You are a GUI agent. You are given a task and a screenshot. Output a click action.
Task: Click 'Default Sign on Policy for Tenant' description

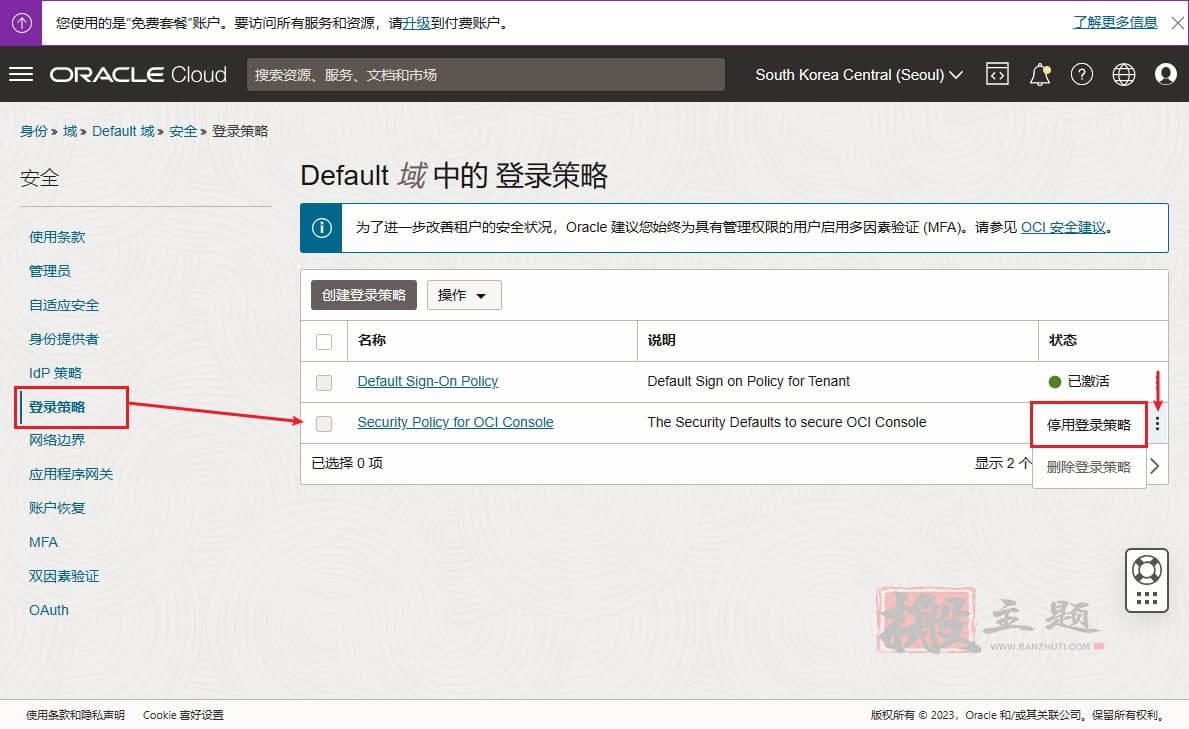(748, 381)
